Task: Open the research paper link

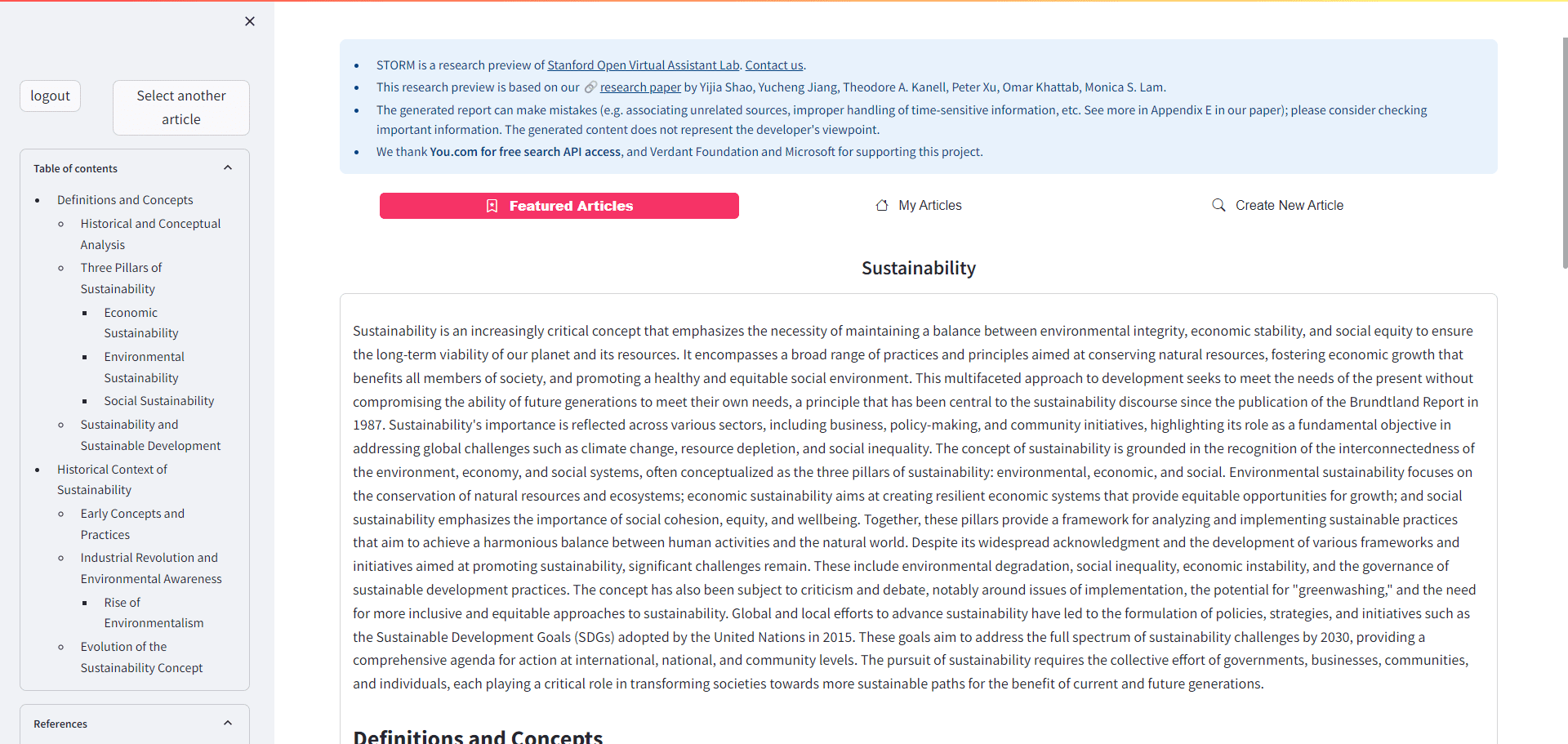Action: 640,87
